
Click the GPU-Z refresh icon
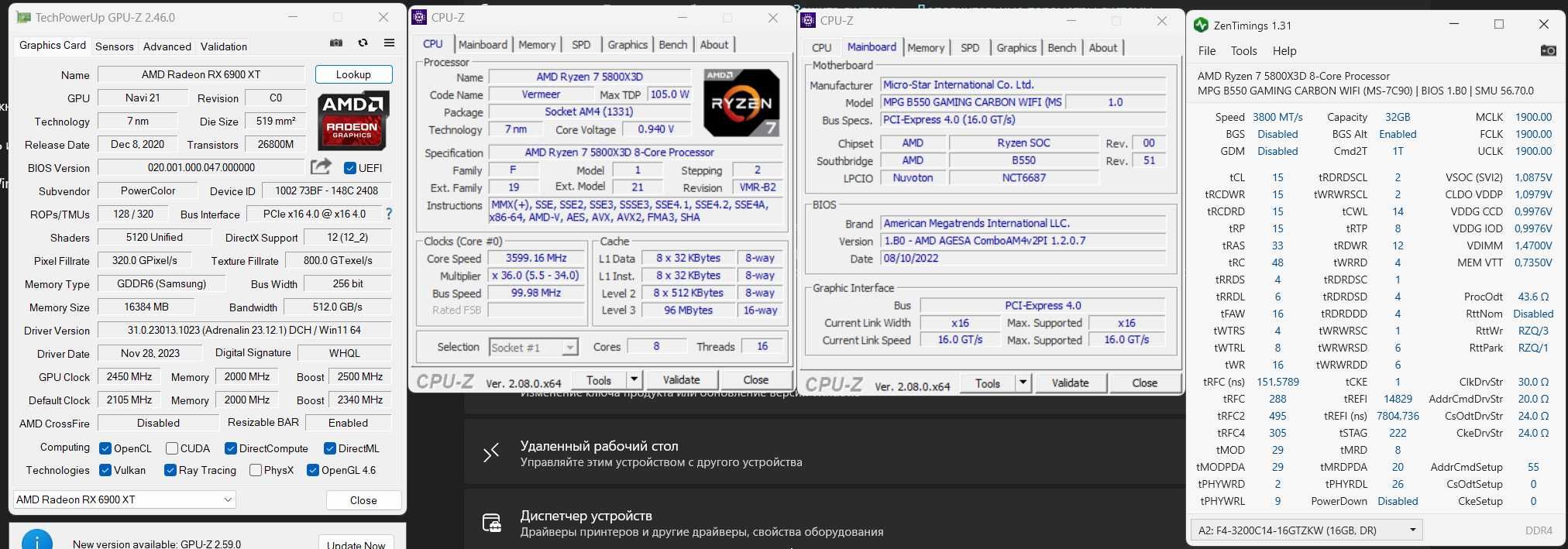[x=363, y=43]
